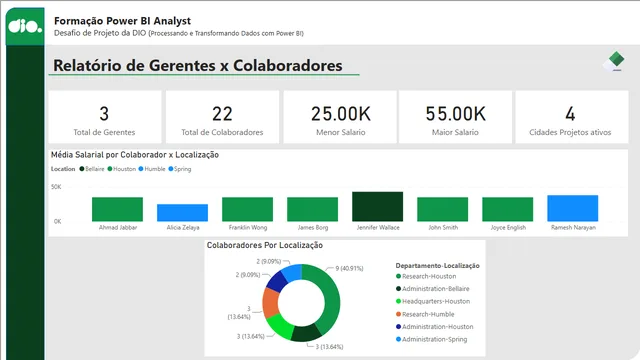This screenshot has width=640, height=360.
Task: Click the Menor Salario card showing 25.00K
Action: (x=340, y=117)
